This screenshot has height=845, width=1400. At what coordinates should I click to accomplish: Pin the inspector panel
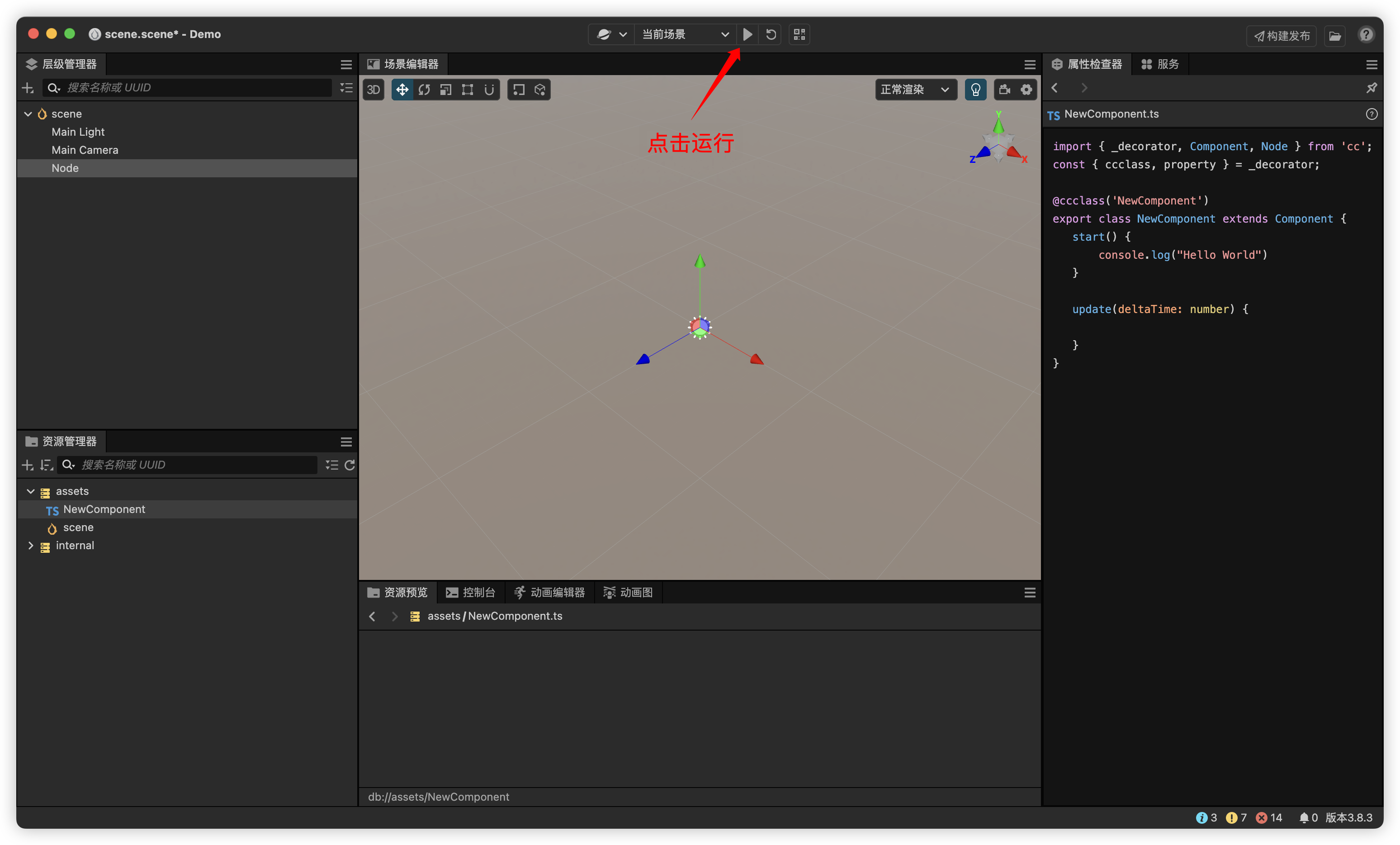point(1371,87)
